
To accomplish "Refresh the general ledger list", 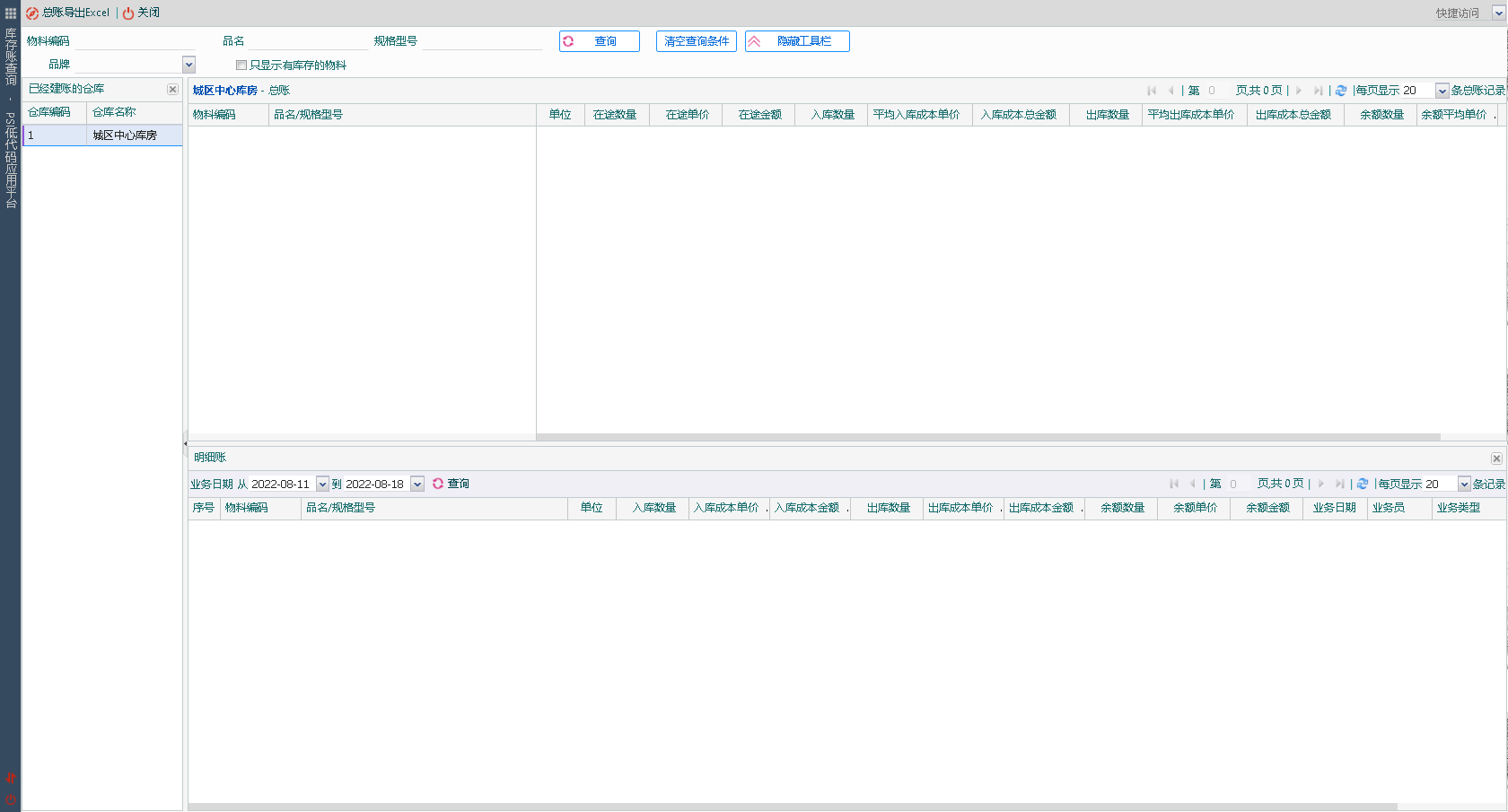I will pos(1341,91).
